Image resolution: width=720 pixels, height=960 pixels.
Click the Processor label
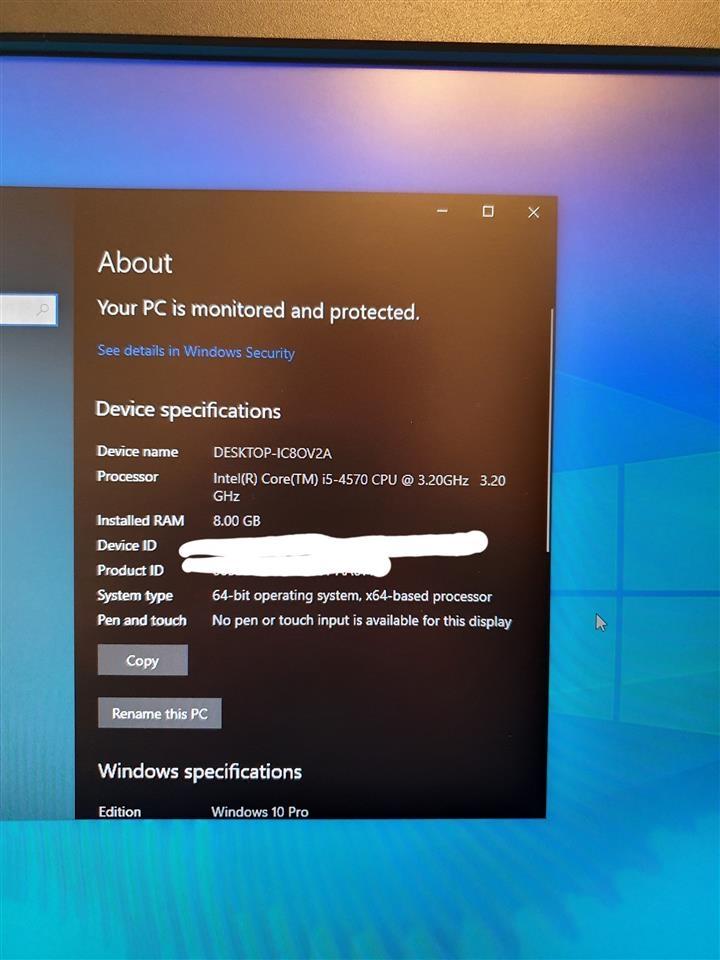pos(127,476)
